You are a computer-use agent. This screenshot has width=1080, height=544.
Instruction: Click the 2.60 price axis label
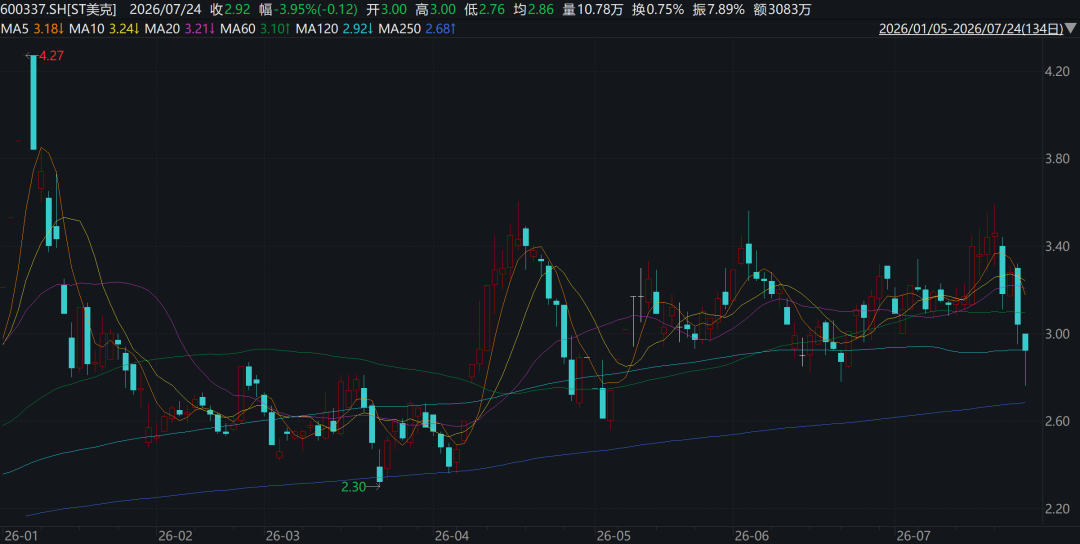click(x=1057, y=421)
